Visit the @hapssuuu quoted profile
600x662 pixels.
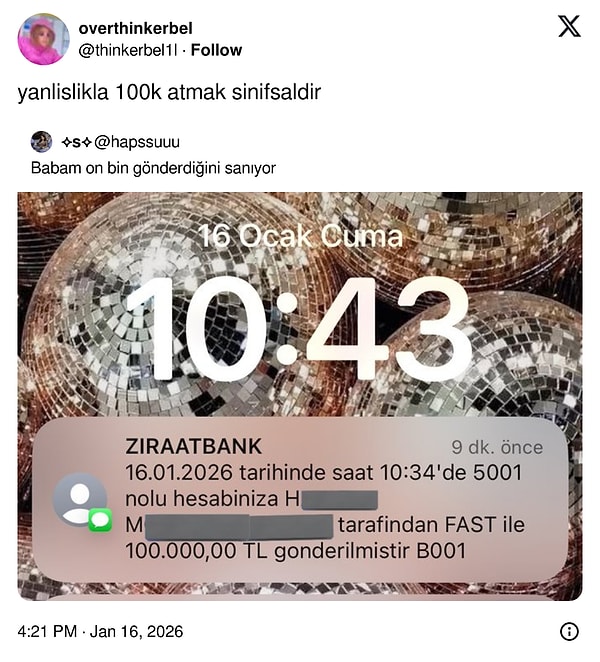point(137,142)
